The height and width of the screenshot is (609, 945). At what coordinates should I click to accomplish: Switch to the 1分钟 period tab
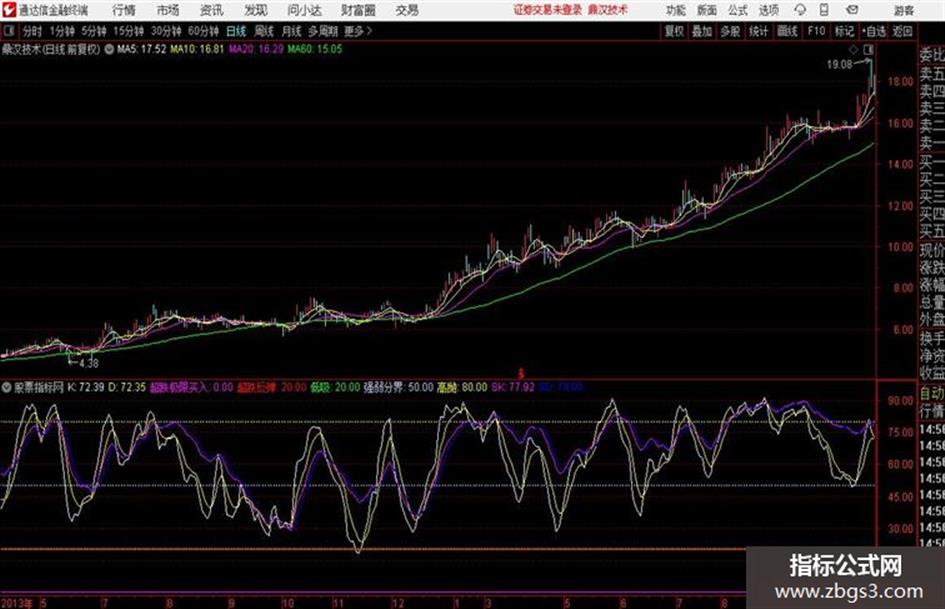61,31
